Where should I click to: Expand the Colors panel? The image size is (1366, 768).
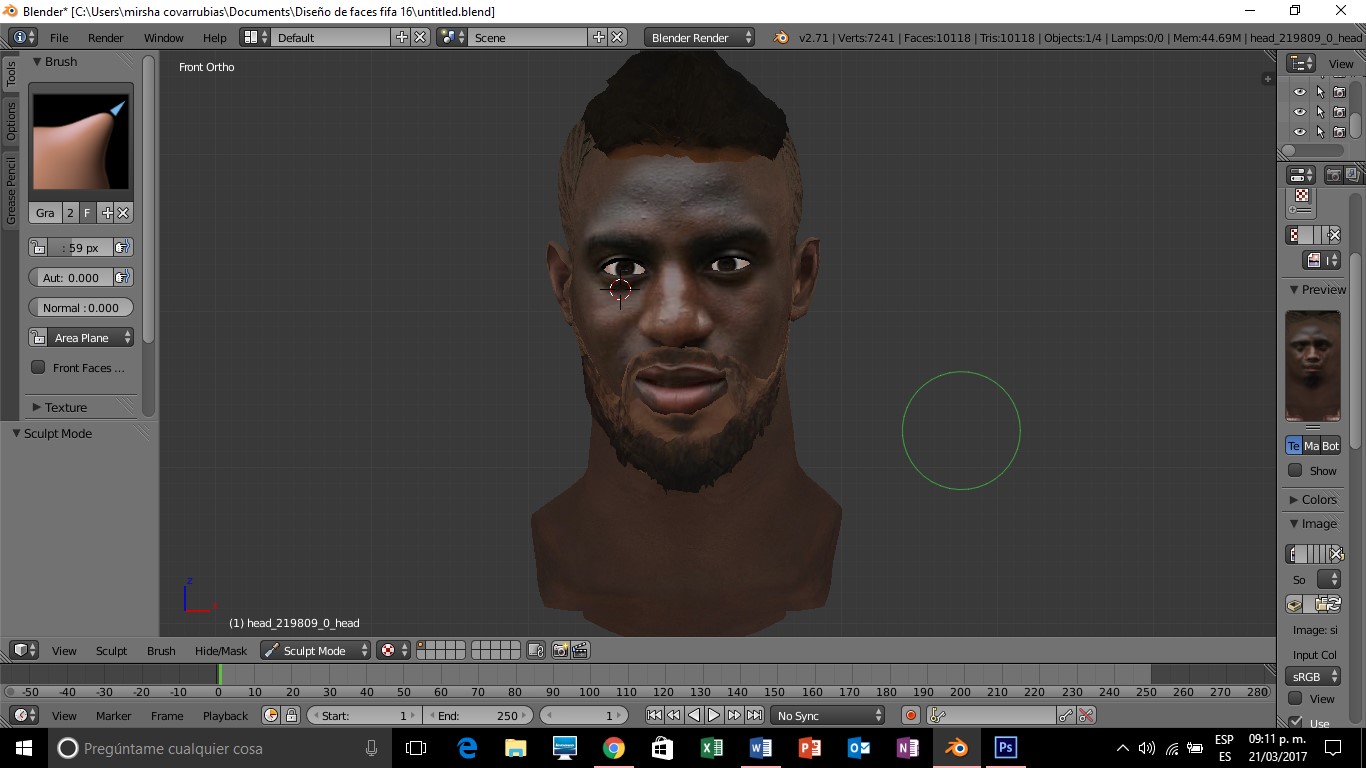(1312, 499)
